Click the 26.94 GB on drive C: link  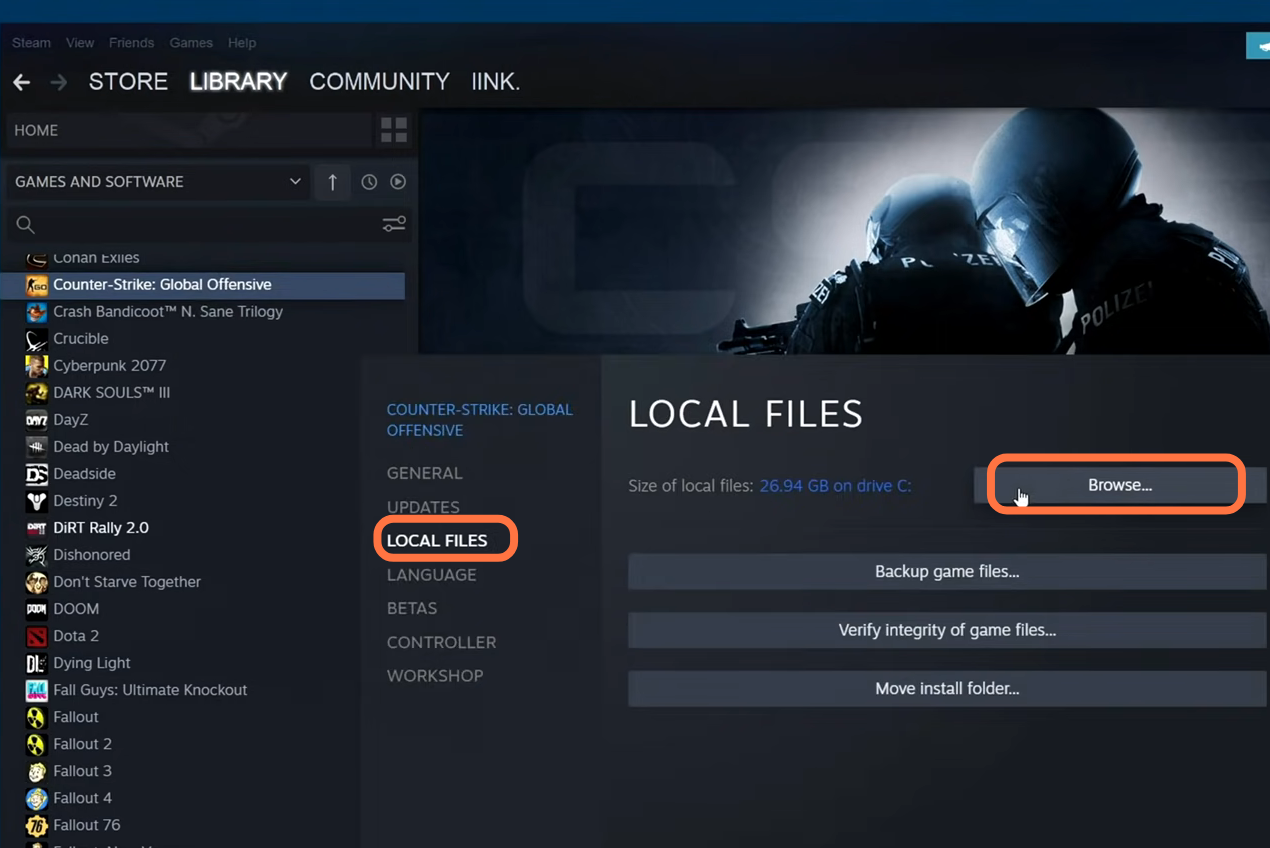835,486
